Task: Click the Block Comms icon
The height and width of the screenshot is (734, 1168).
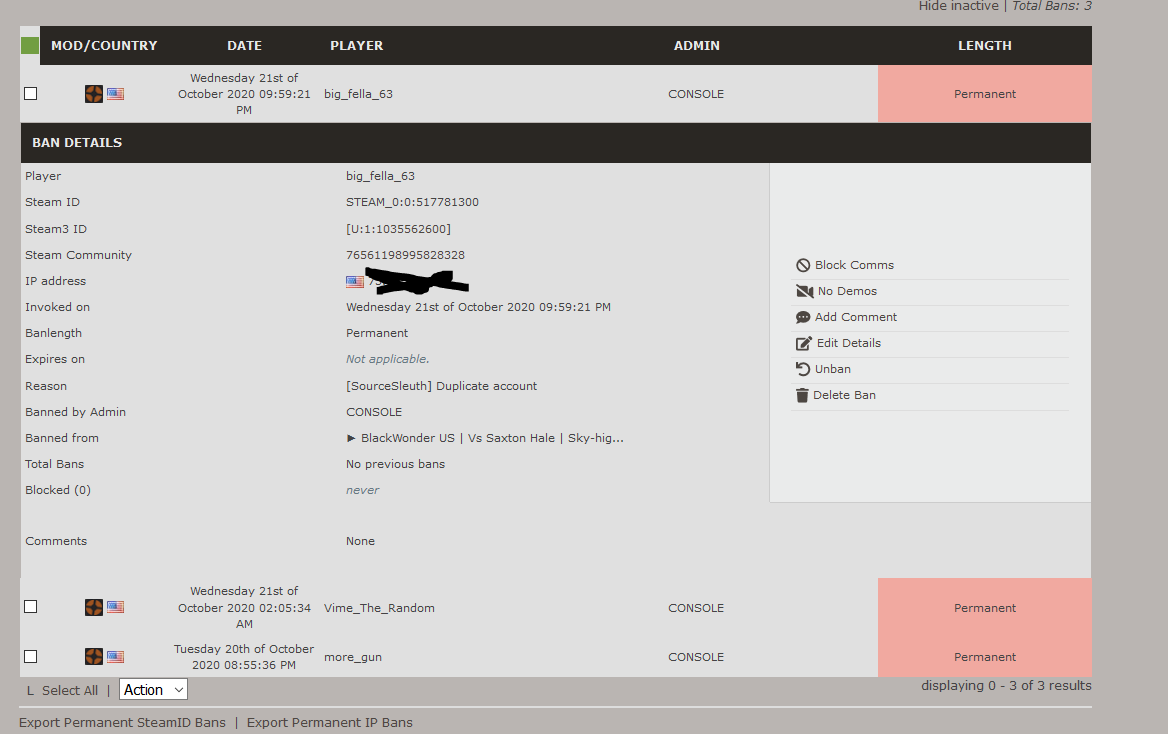Action: click(x=803, y=265)
